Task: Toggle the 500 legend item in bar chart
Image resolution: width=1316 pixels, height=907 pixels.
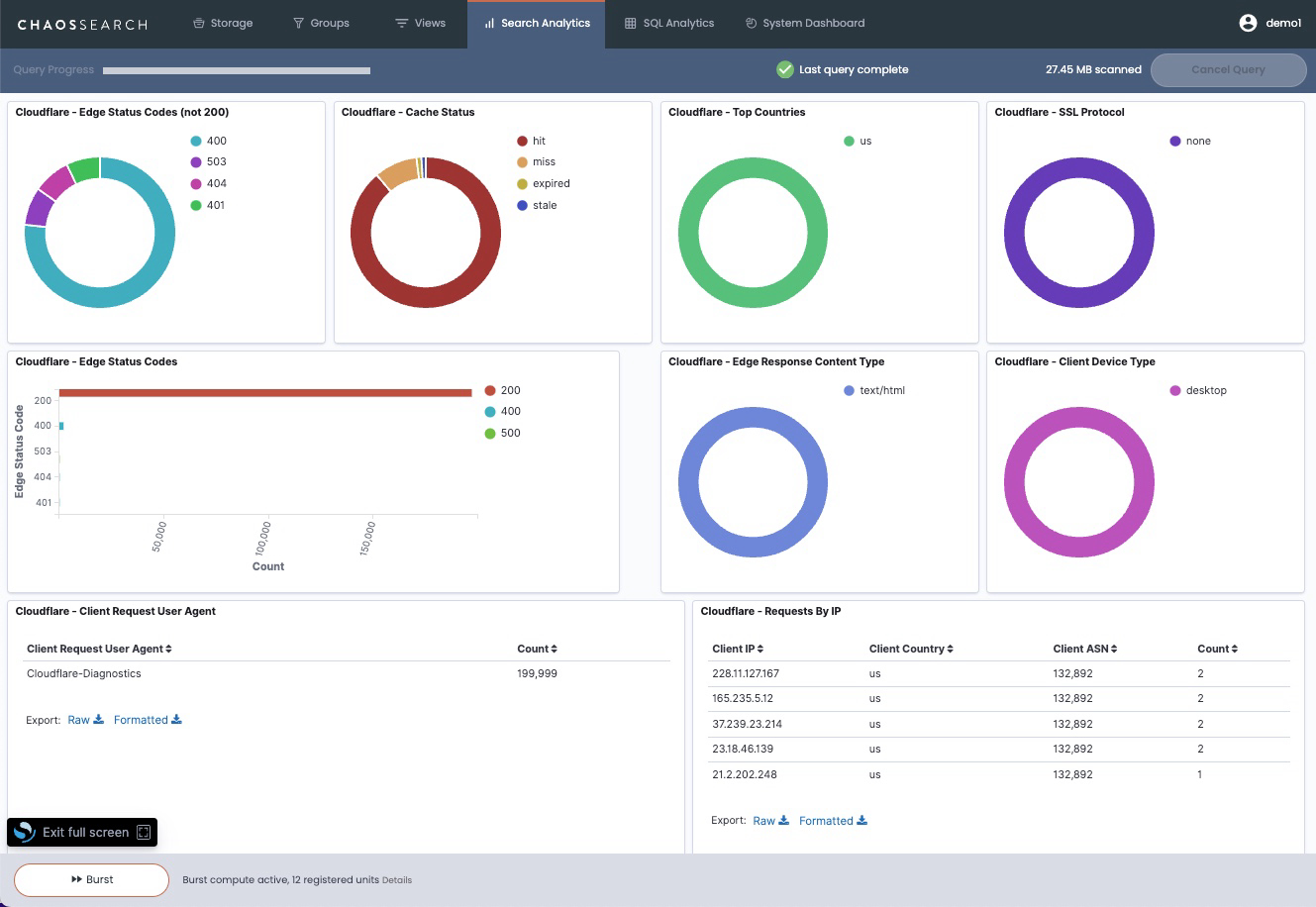Action: click(x=502, y=433)
